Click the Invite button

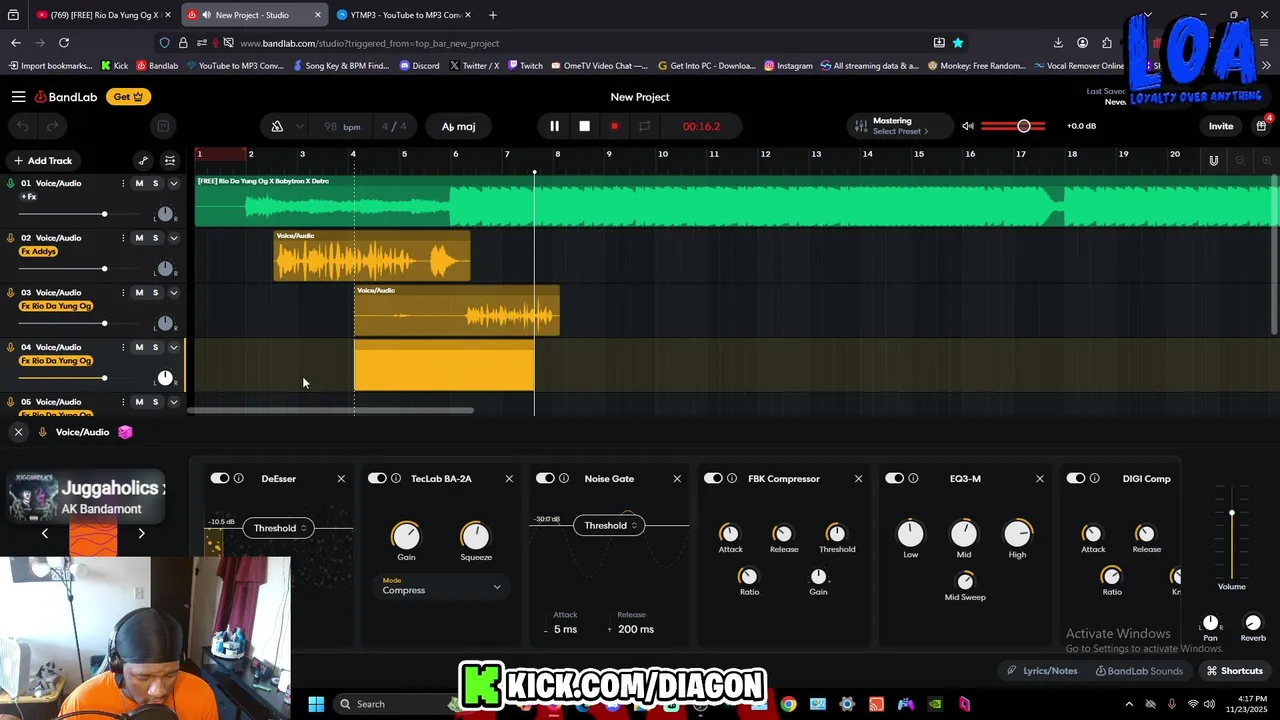pos(1220,126)
